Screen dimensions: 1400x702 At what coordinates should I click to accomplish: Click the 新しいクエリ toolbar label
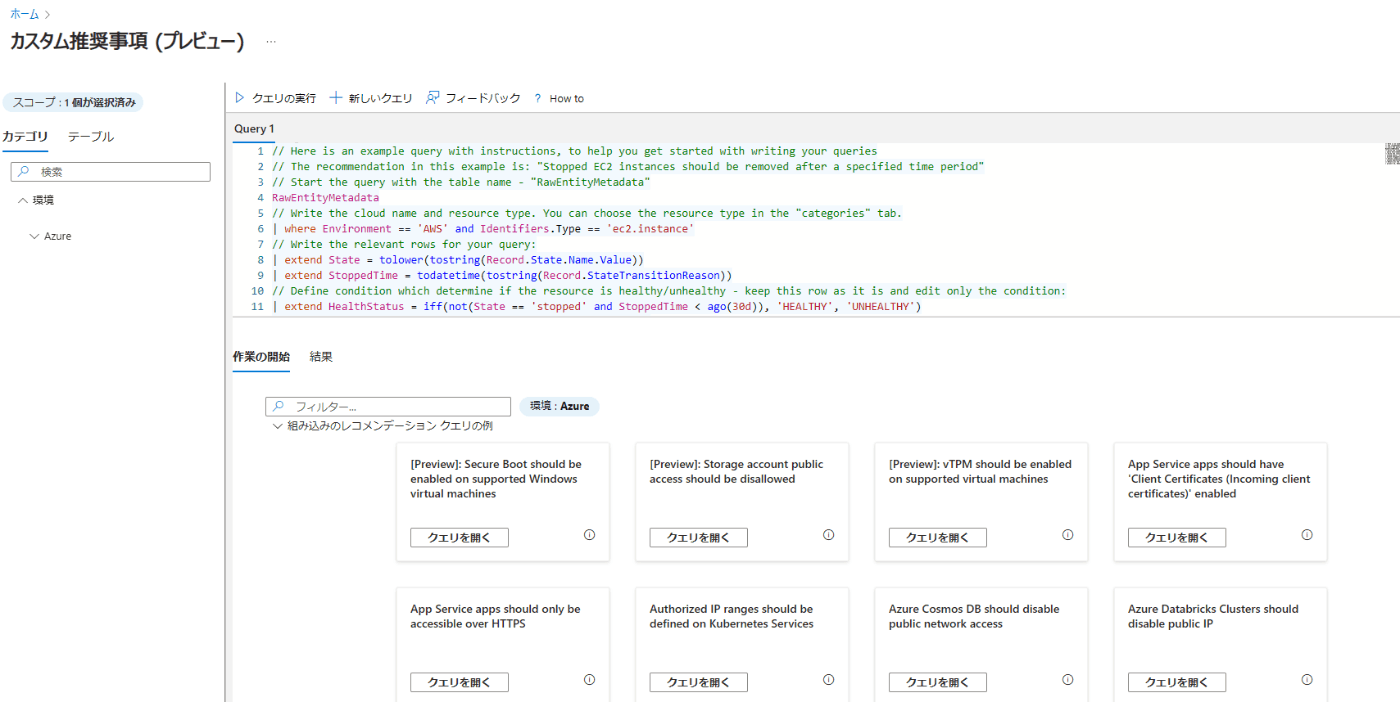click(x=380, y=98)
